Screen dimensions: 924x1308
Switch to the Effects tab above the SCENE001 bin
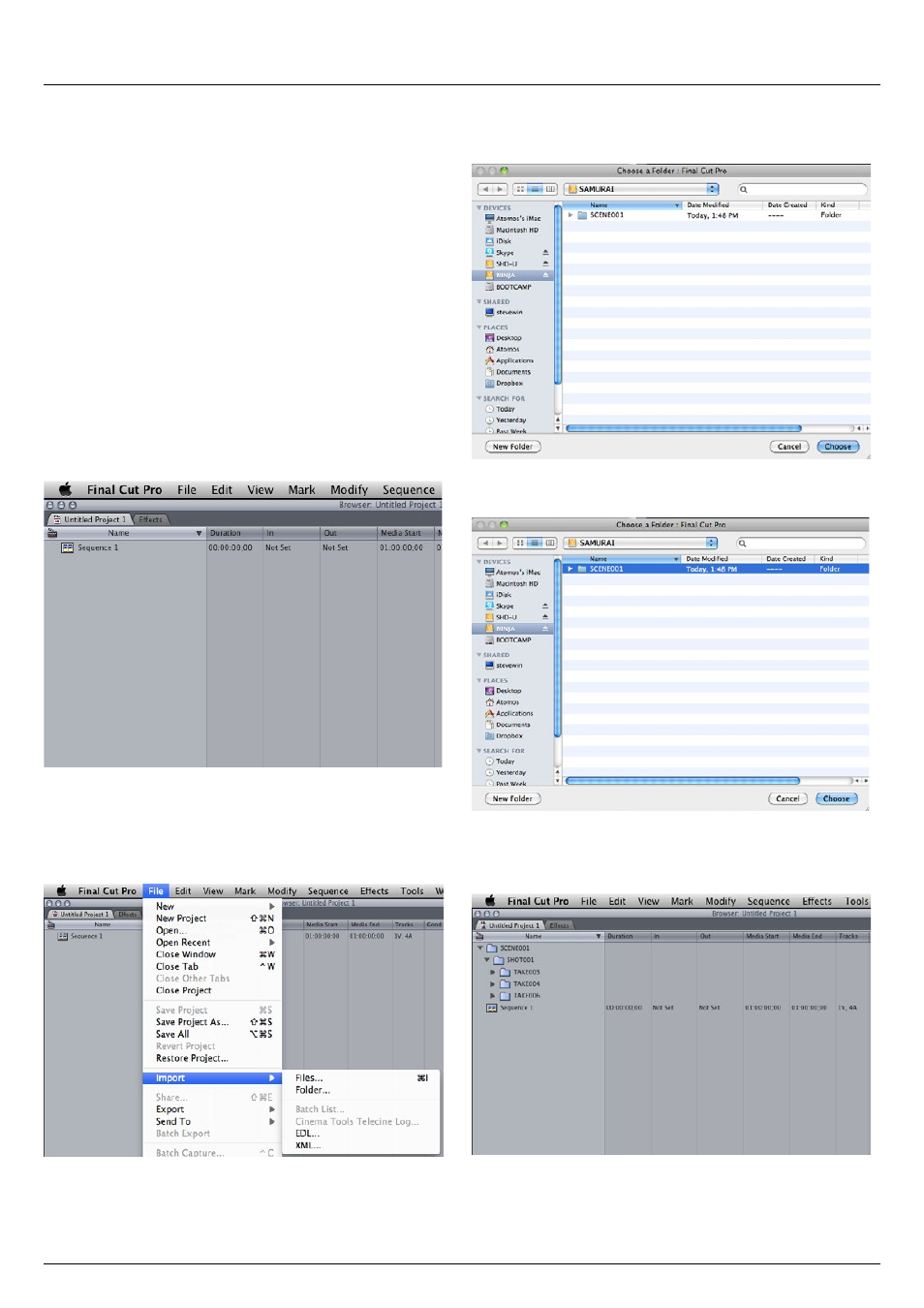pyautogui.click(x=560, y=925)
